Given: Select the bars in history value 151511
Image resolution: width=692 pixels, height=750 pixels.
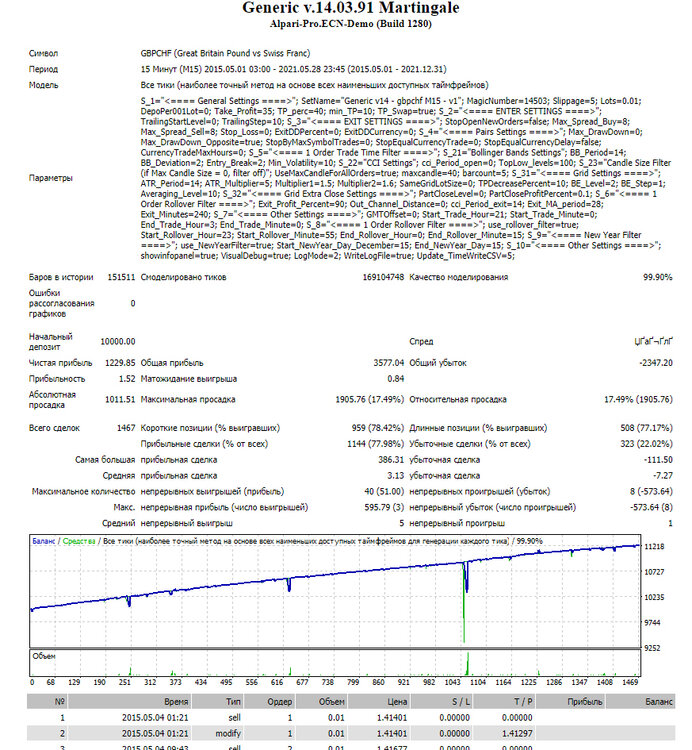Looking at the screenshot, I should click(x=121, y=277).
